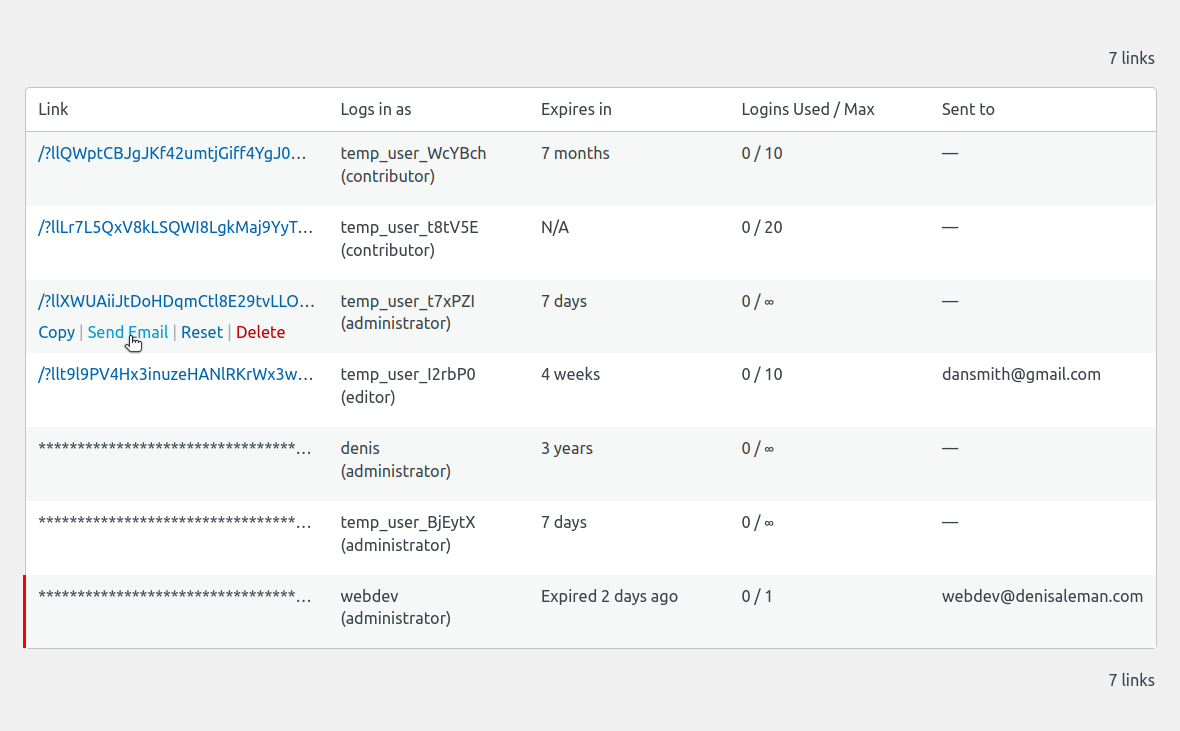Click Send Email row action
Screen dimensions: 1180x731
coord(127,332)
